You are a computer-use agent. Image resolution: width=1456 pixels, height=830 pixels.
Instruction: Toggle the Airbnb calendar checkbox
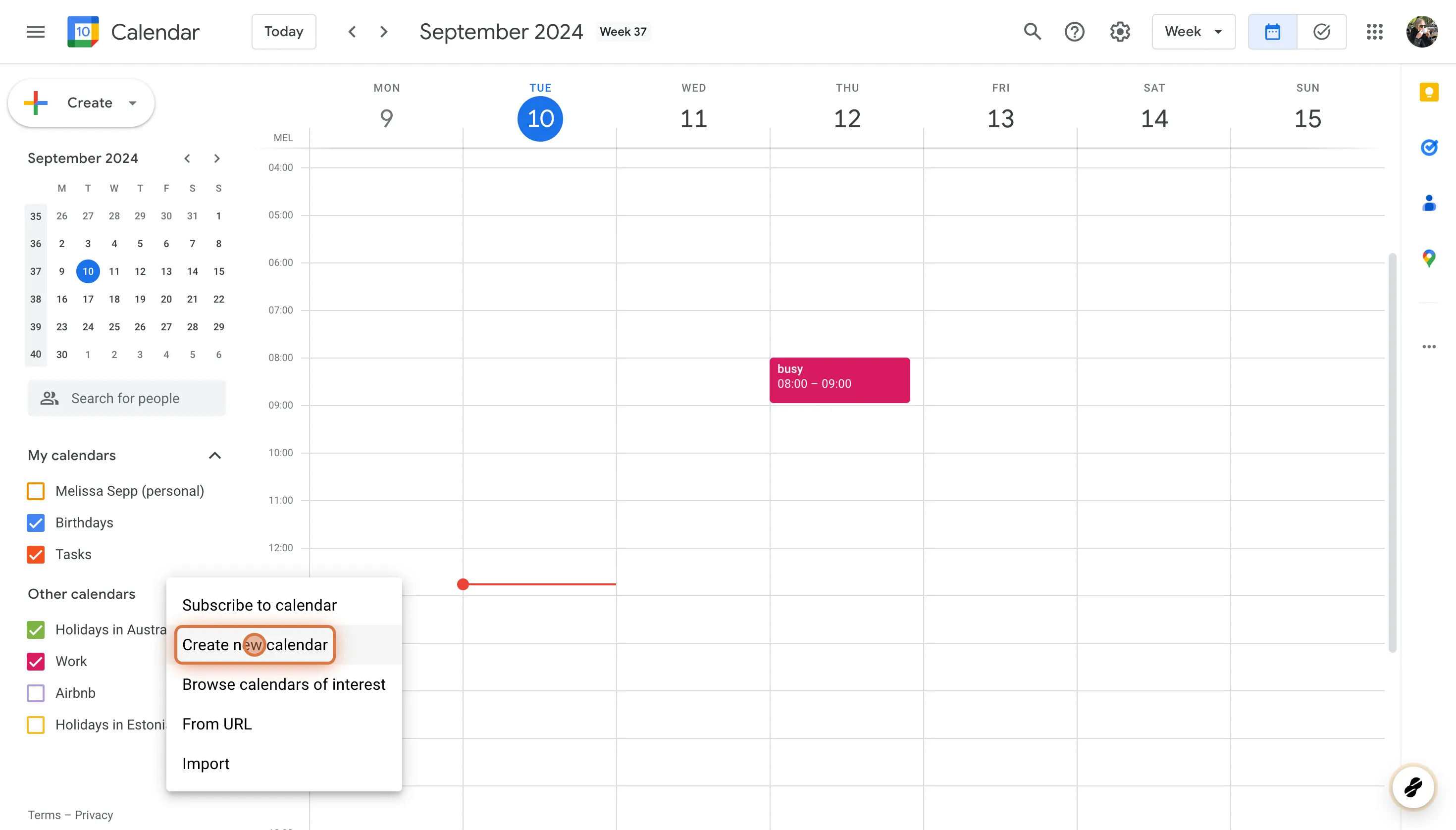click(x=36, y=693)
